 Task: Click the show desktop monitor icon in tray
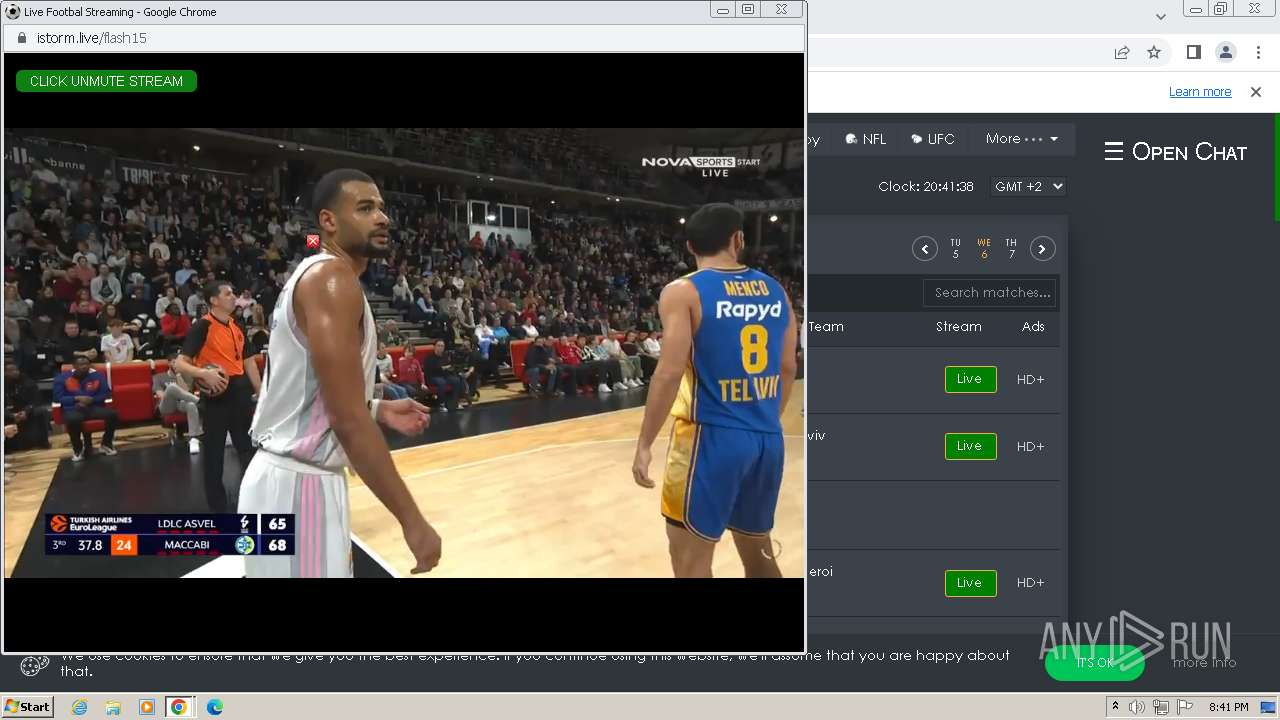click(x=1268, y=707)
